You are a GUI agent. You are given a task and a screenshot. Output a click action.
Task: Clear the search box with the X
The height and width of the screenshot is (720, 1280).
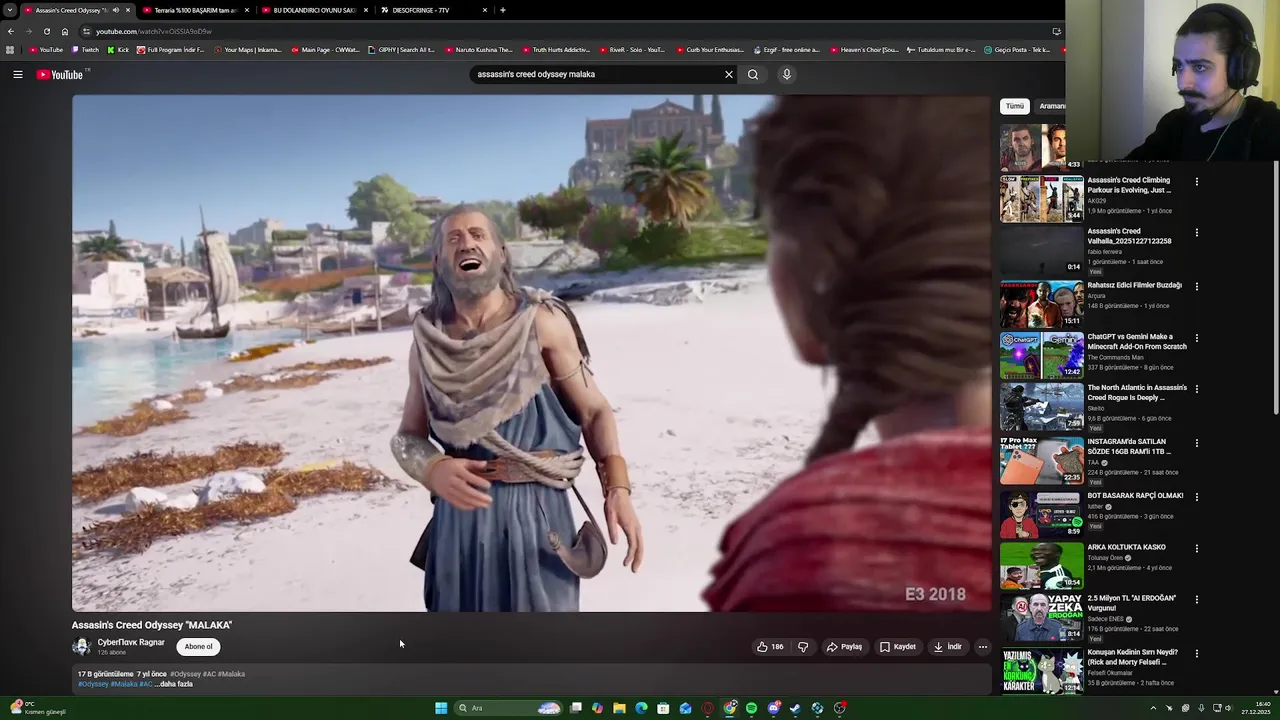pos(729,74)
